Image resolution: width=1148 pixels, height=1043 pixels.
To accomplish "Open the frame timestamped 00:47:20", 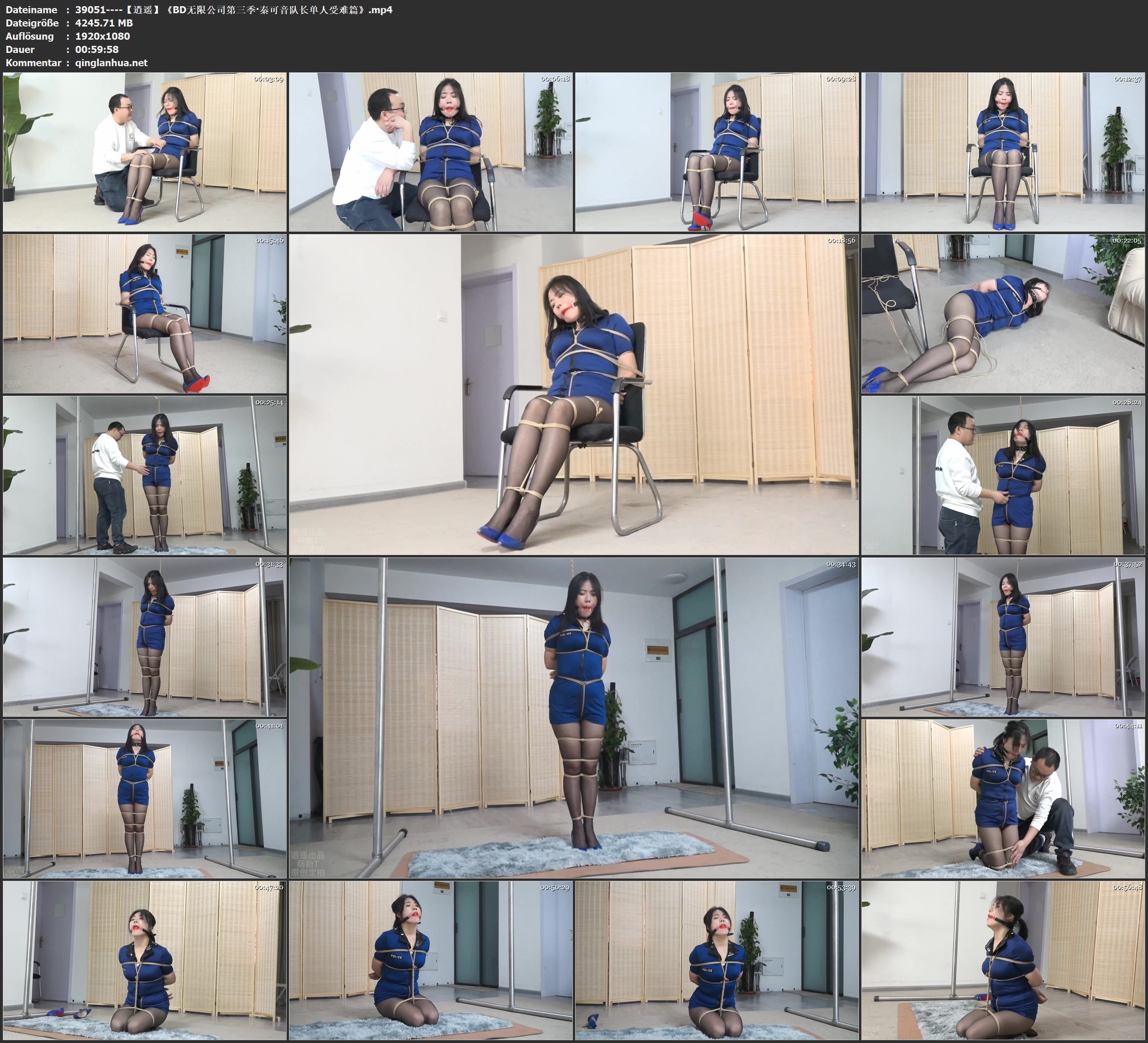I will click(x=145, y=960).
